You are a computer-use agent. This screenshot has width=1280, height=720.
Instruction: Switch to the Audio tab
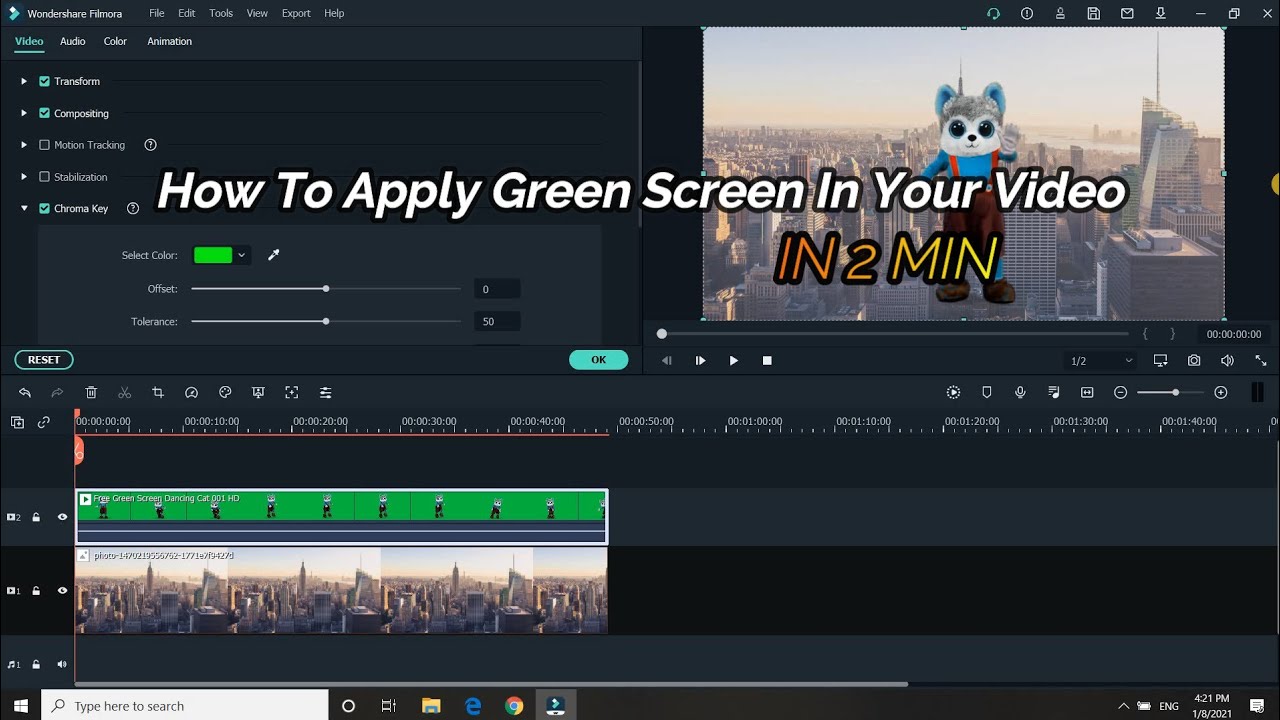tap(72, 41)
